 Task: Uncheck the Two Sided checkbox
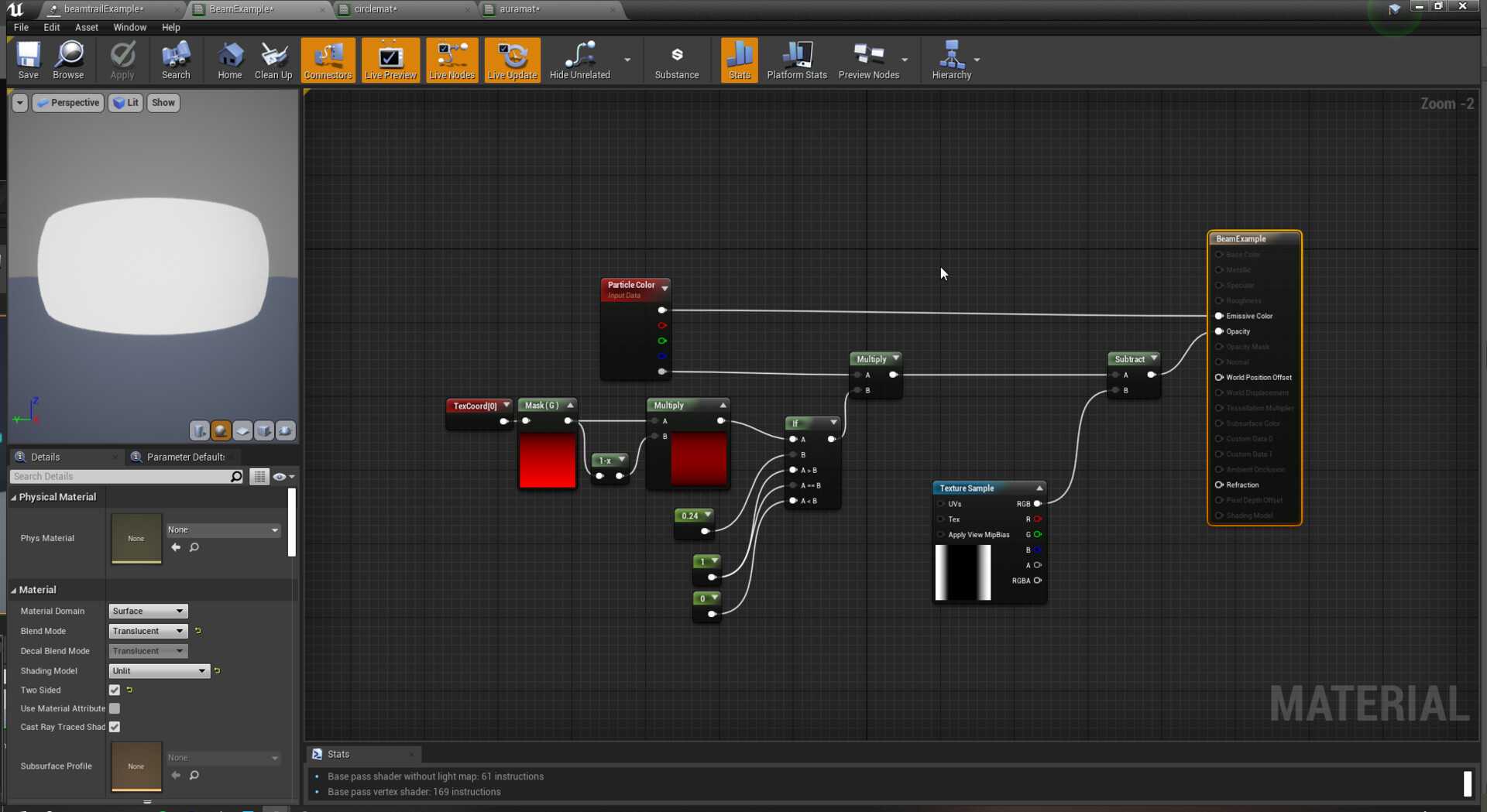(115, 690)
